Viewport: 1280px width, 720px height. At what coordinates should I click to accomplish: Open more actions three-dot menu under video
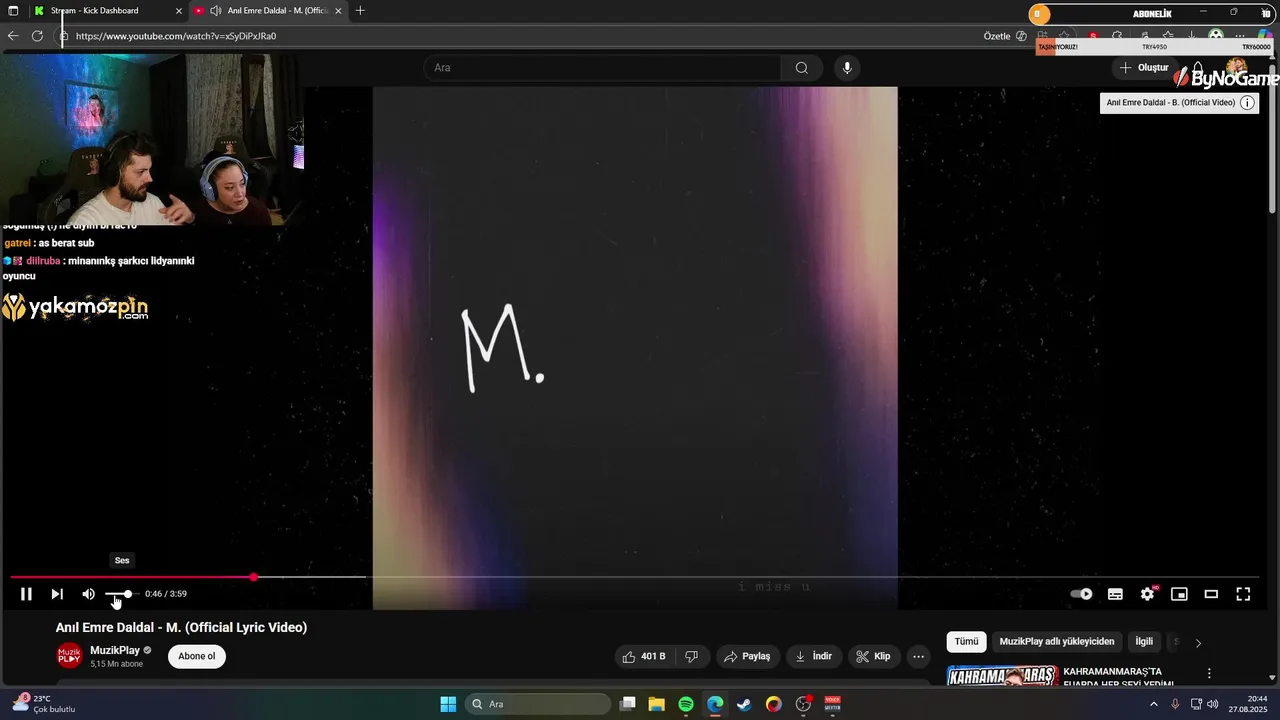point(918,656)
